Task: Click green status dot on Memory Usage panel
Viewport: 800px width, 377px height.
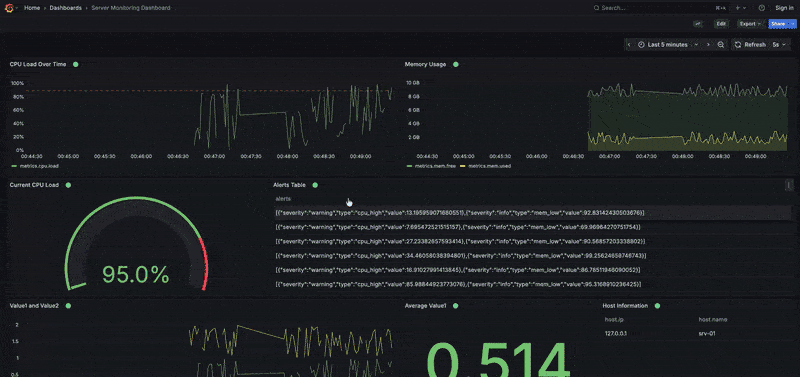Action: click(456, 64)
